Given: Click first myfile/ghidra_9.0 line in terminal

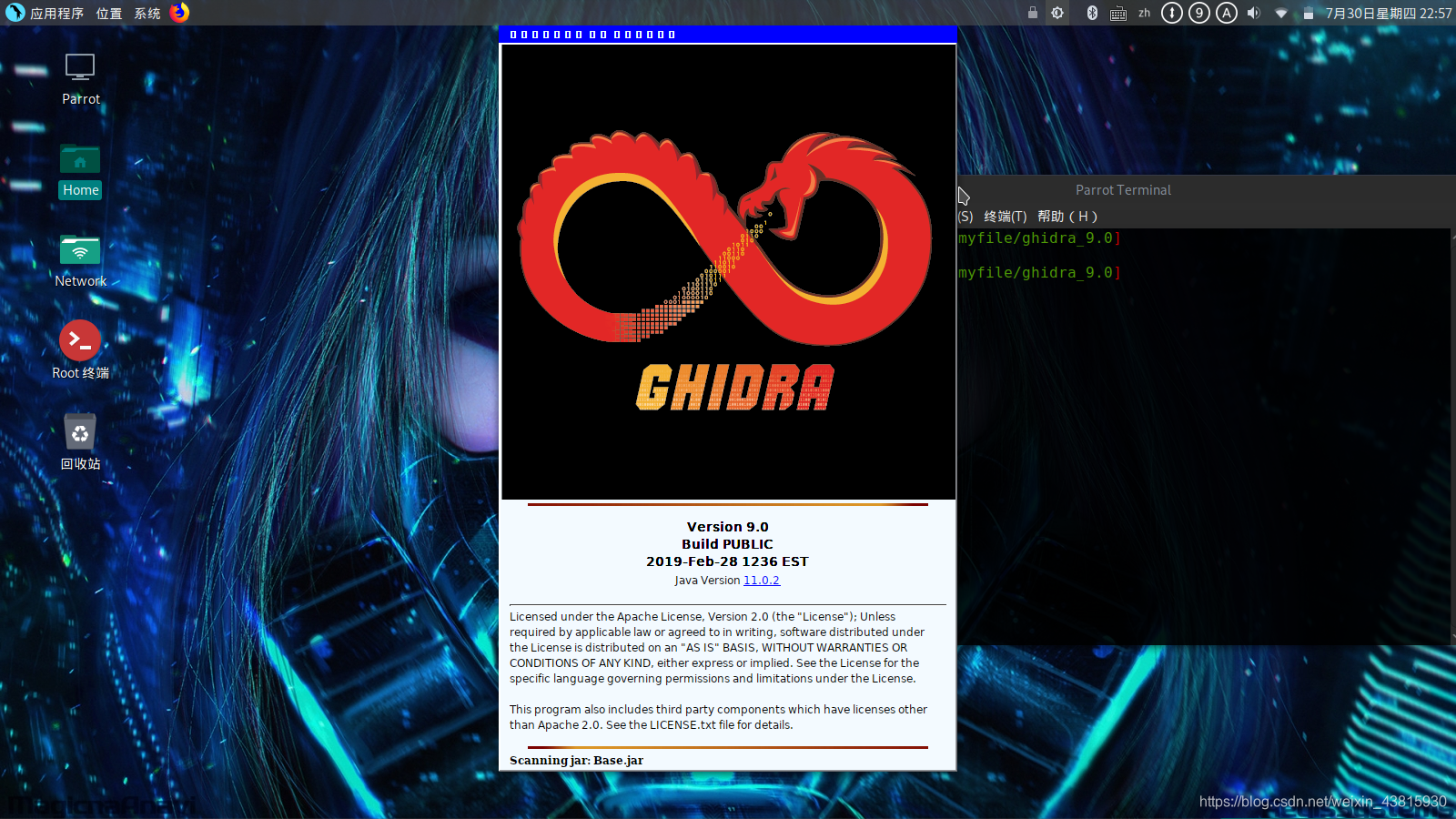Looking at the screenshot, I should pyautogui.click(x=1038, y=238).
